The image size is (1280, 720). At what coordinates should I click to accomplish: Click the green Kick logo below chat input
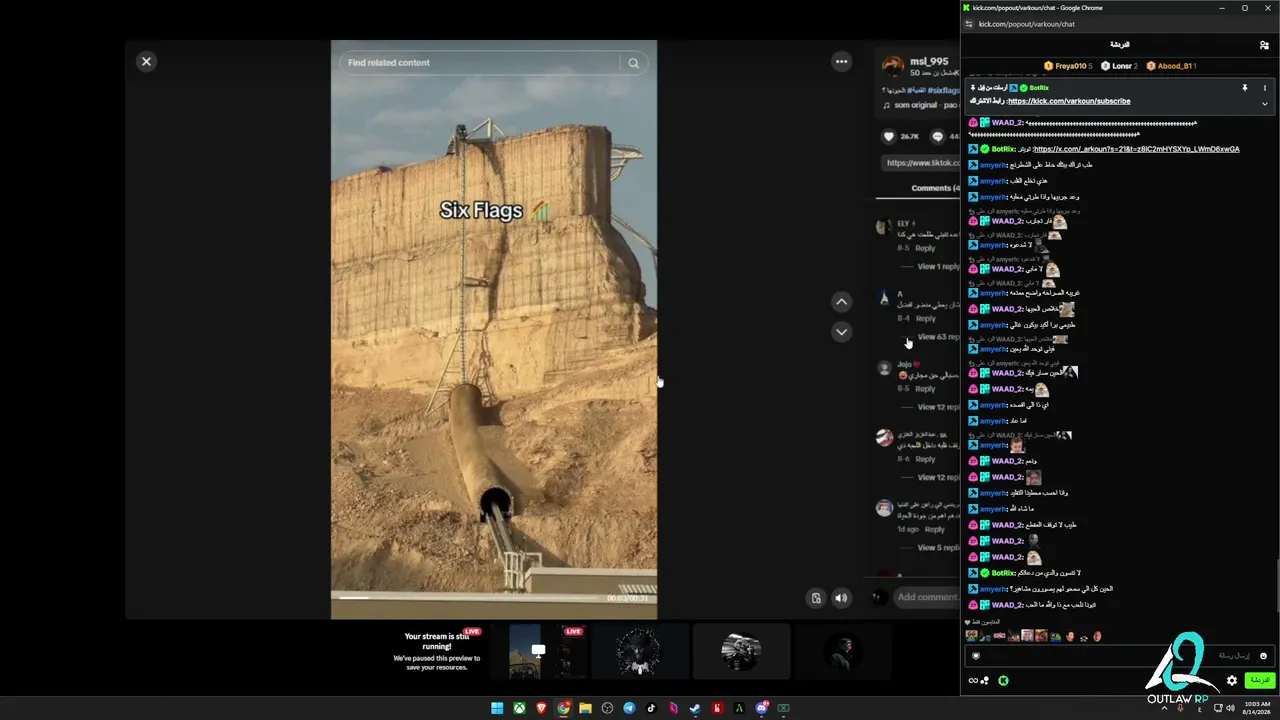click(x=1003, y=681)
